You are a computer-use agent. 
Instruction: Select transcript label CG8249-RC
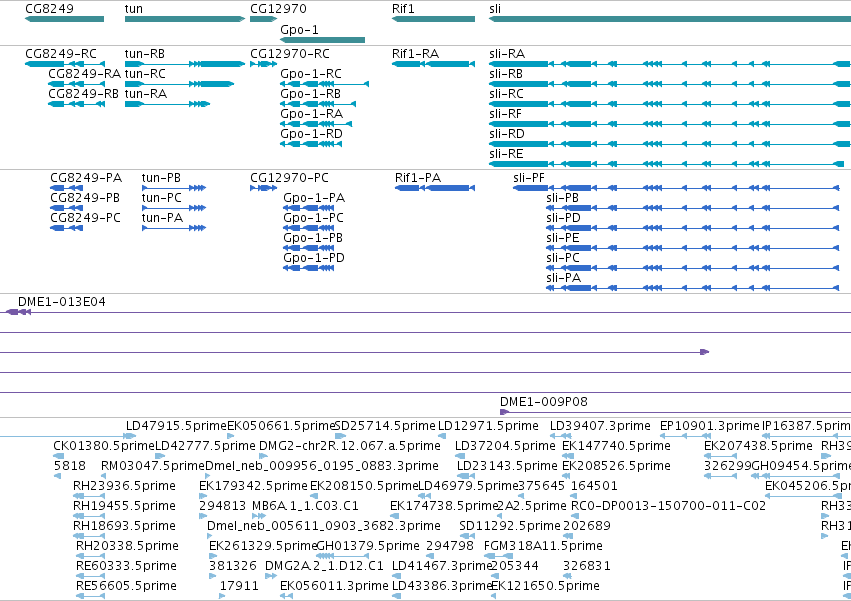tap(61, 54)
